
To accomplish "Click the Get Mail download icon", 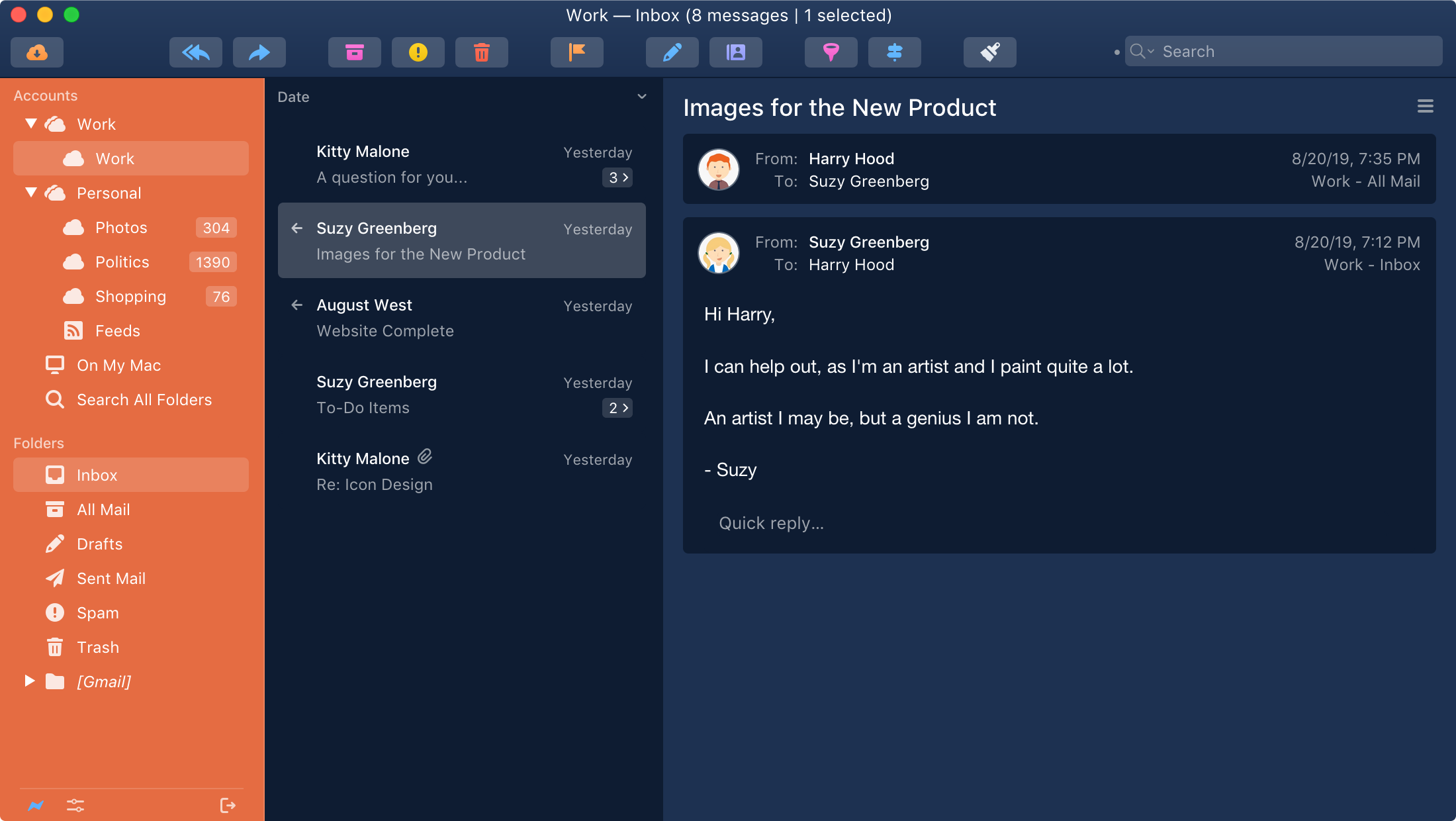I will click(37, 52).
